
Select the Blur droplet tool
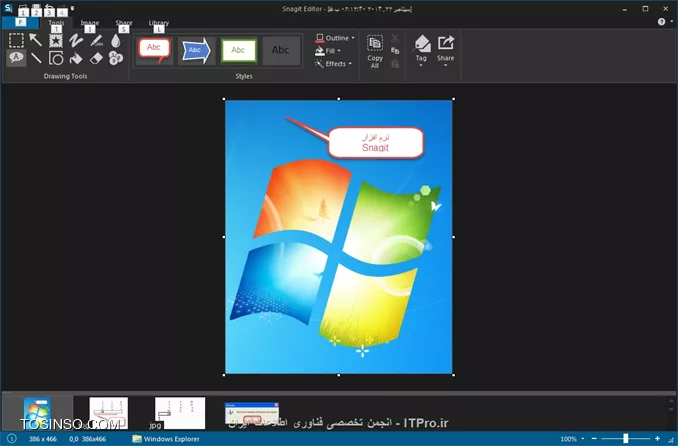click(x=115, y=40)
